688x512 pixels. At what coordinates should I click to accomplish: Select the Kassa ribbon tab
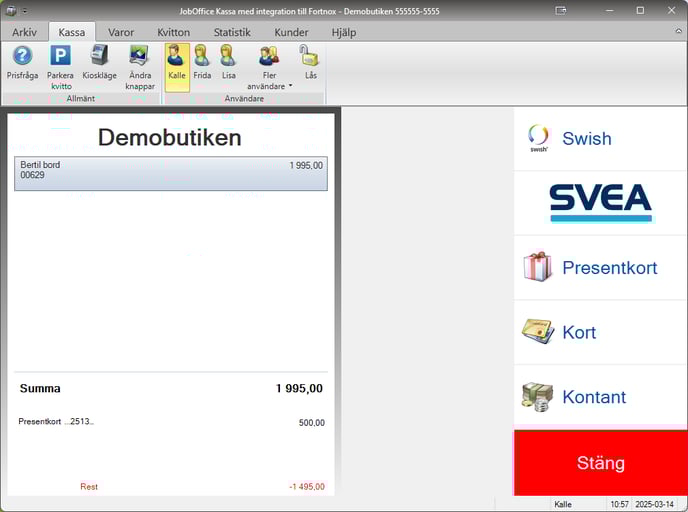72,32
